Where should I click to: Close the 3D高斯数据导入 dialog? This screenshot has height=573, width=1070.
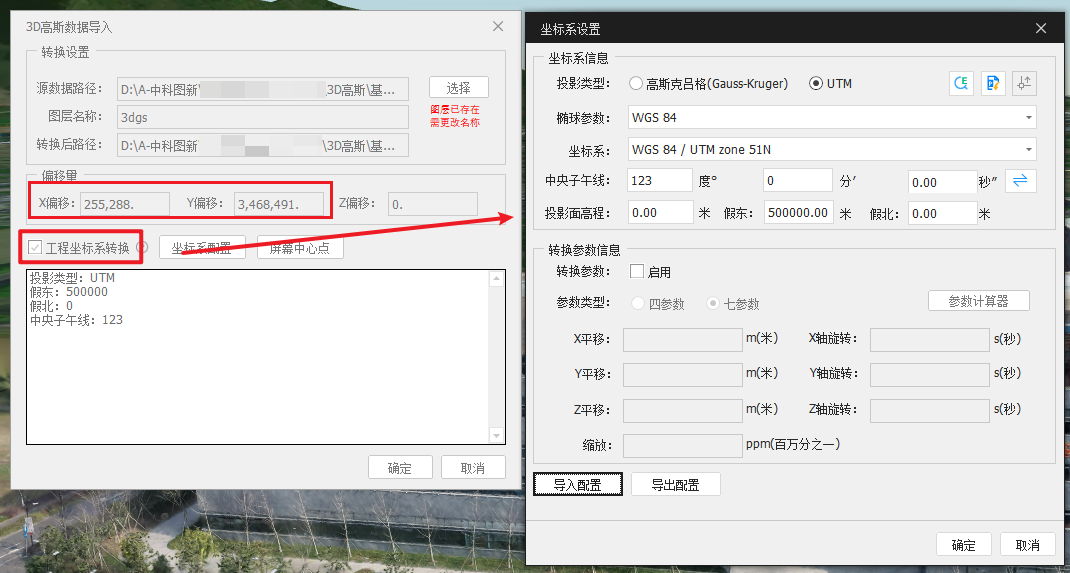click(x=498, y=28)
